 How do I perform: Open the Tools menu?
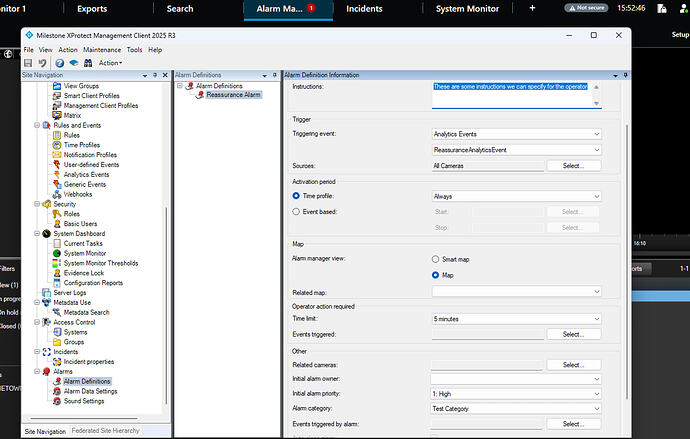pyautogui.click(x=134, y=50)
